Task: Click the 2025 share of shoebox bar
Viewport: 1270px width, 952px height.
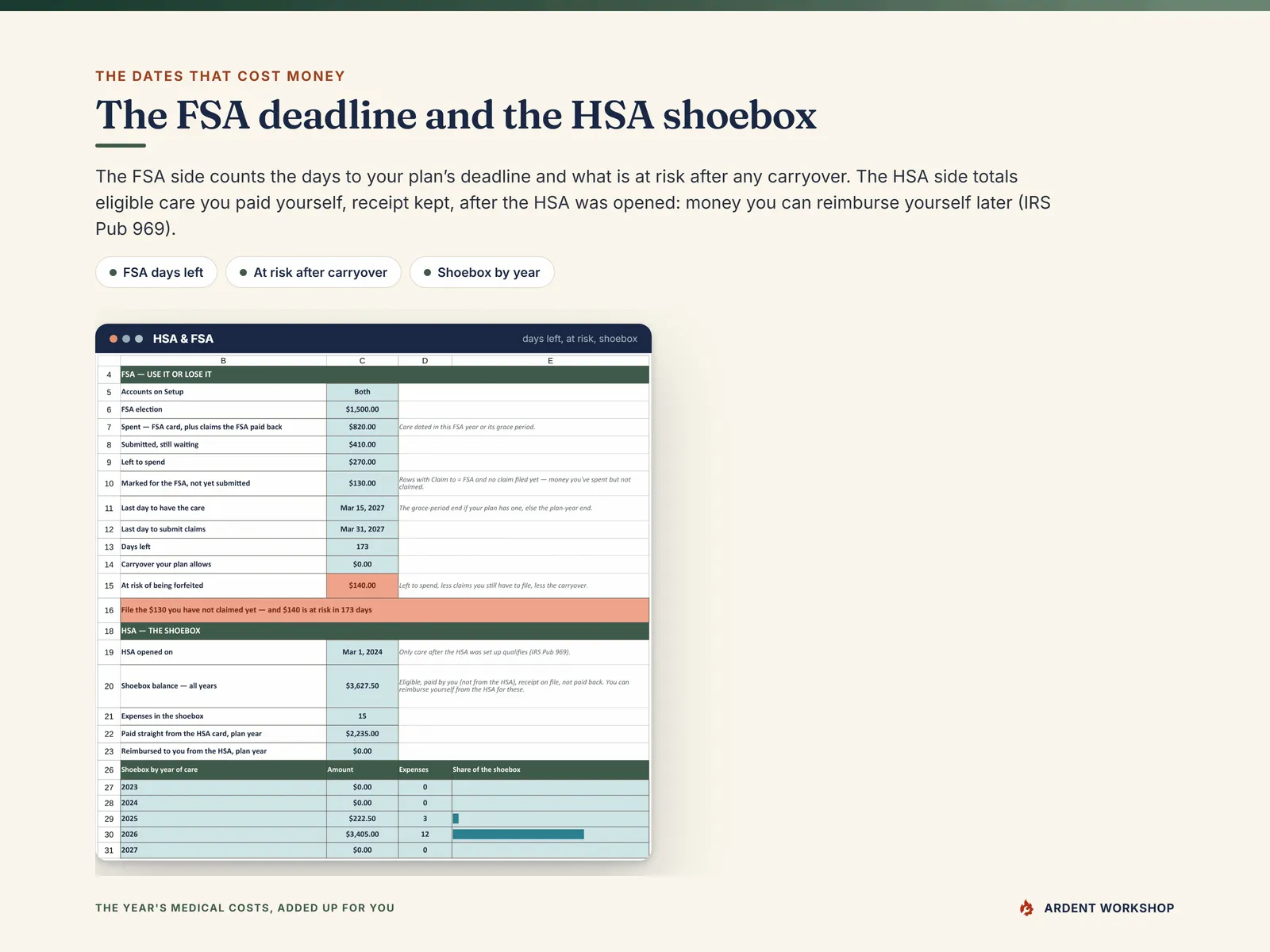Action: (x=456, y=819)
